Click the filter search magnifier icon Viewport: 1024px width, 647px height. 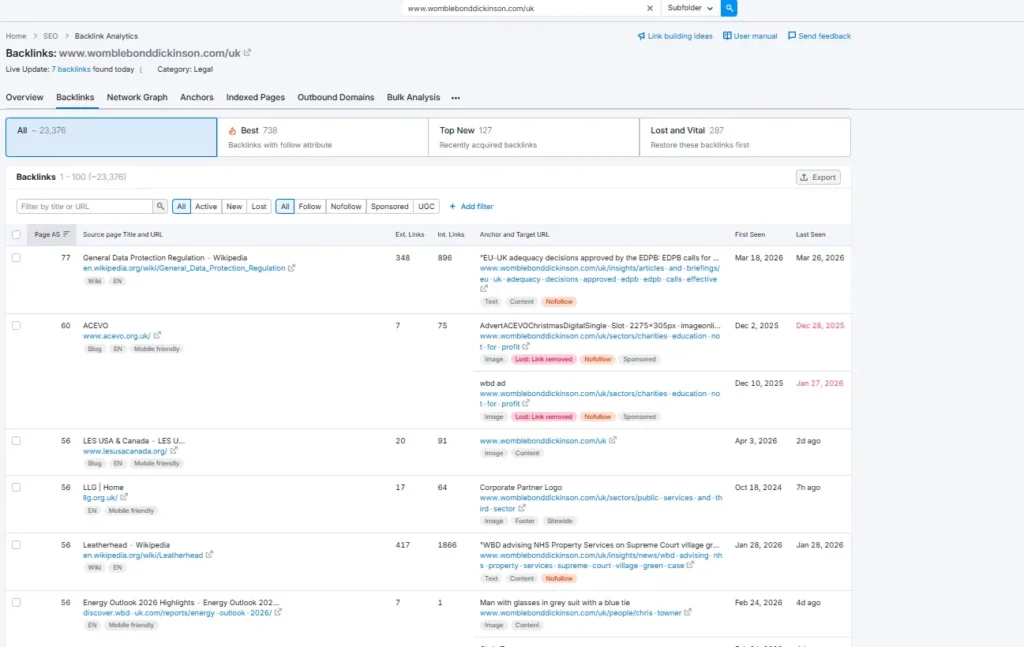point(160,206)
